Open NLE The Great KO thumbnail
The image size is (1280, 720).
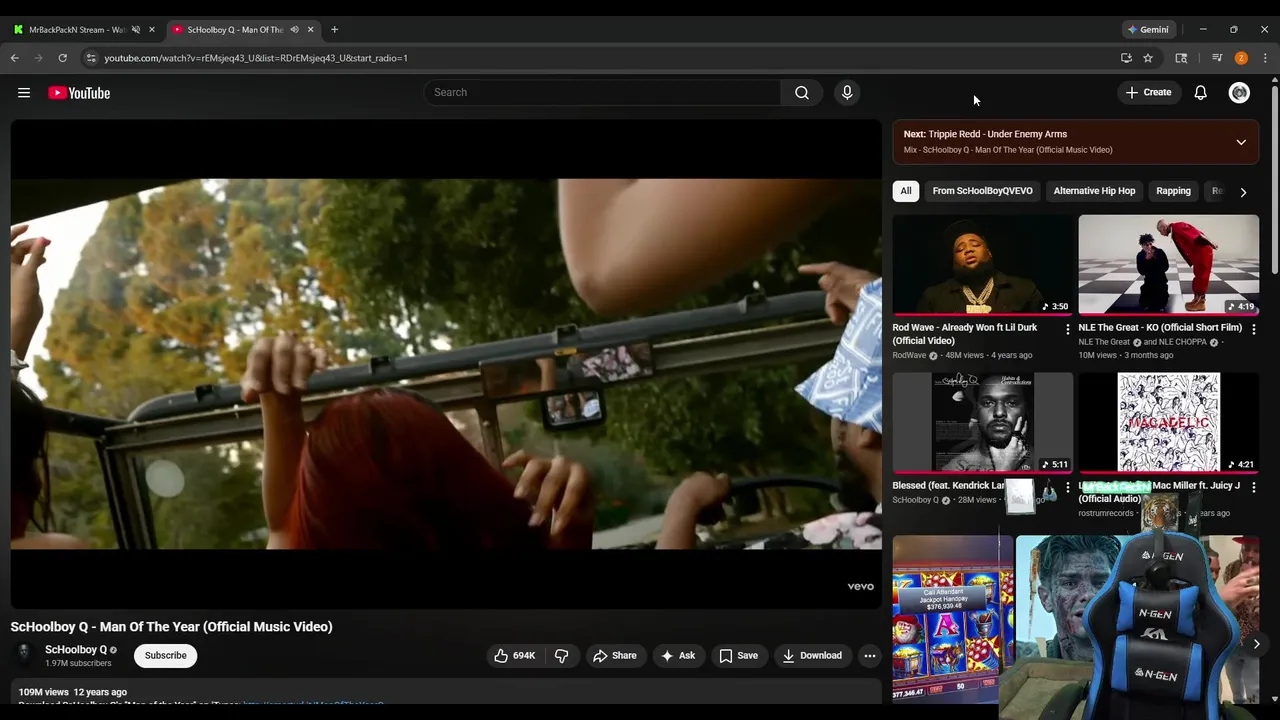(x=1169, y=265)
